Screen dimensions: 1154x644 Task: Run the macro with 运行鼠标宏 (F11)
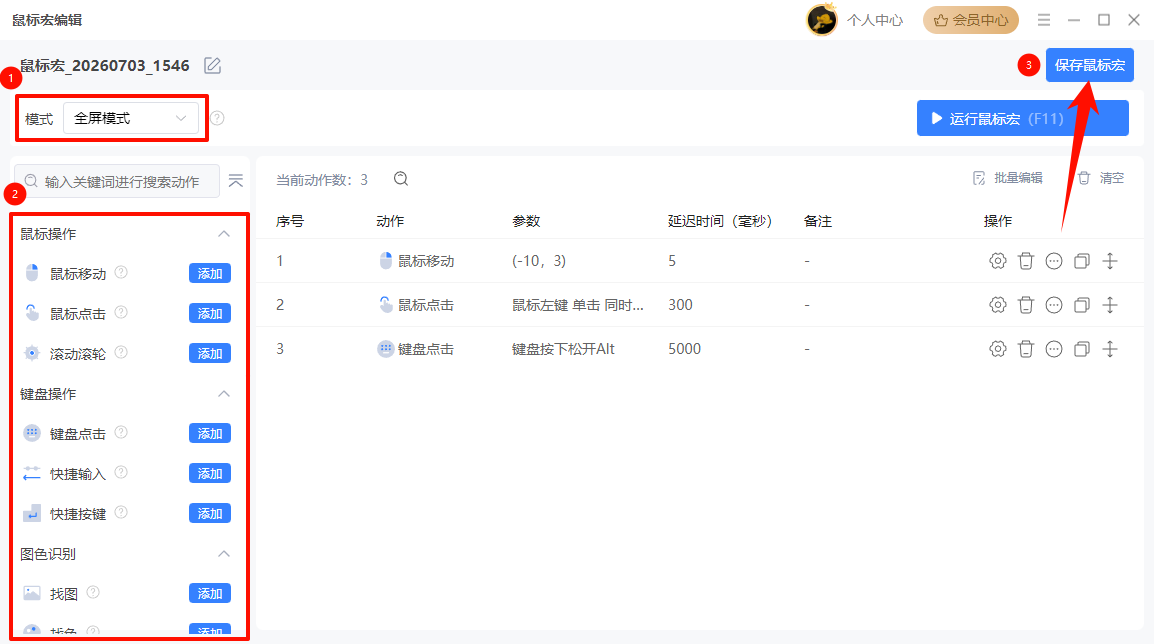pos(1022,118)
